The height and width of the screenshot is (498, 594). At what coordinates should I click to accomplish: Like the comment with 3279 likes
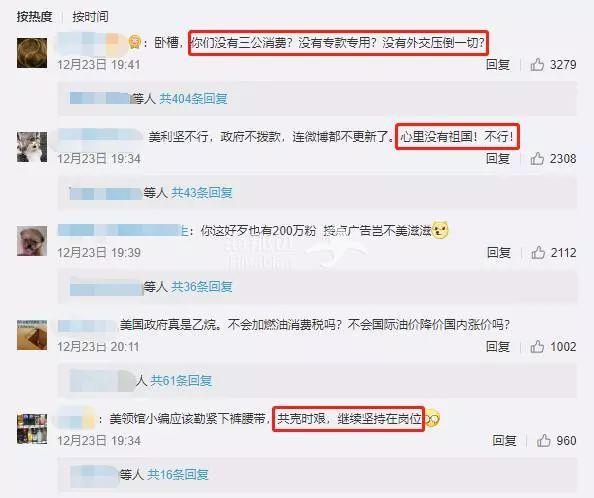pos(537,65)
